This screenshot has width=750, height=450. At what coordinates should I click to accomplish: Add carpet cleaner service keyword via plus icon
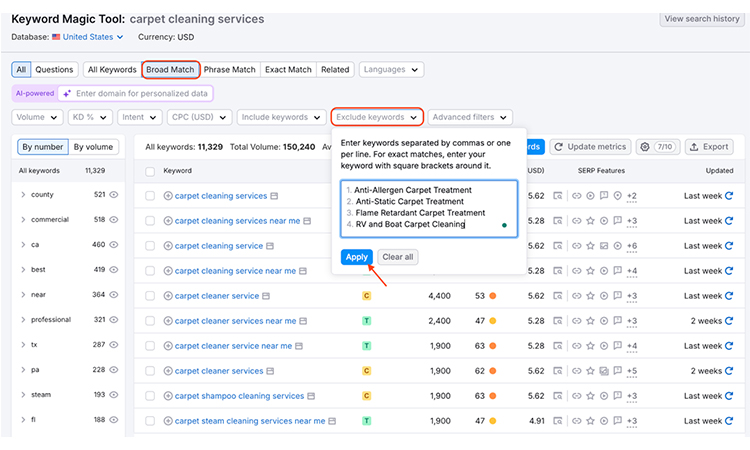pos(168,296)
